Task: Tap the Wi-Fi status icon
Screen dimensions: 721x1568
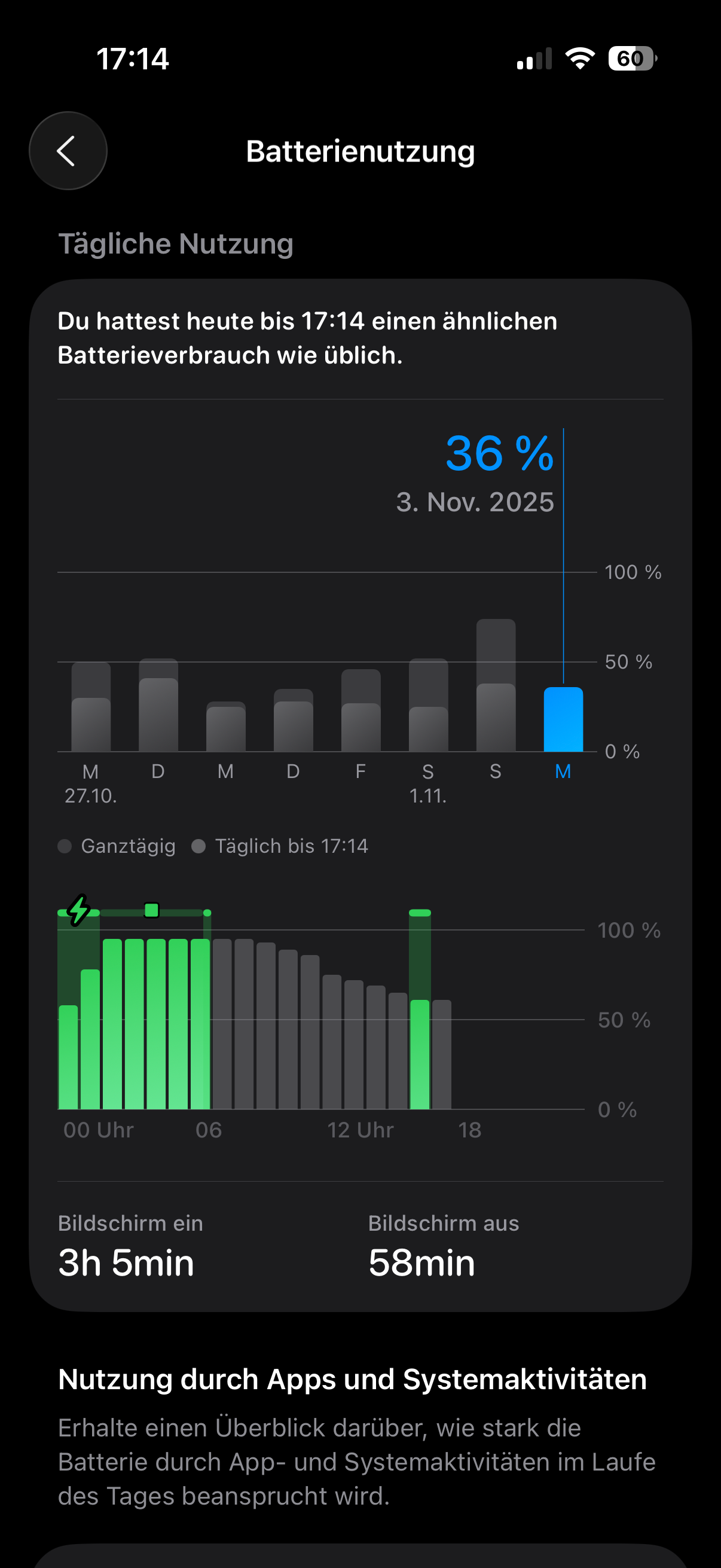Action: click(579, 59)
